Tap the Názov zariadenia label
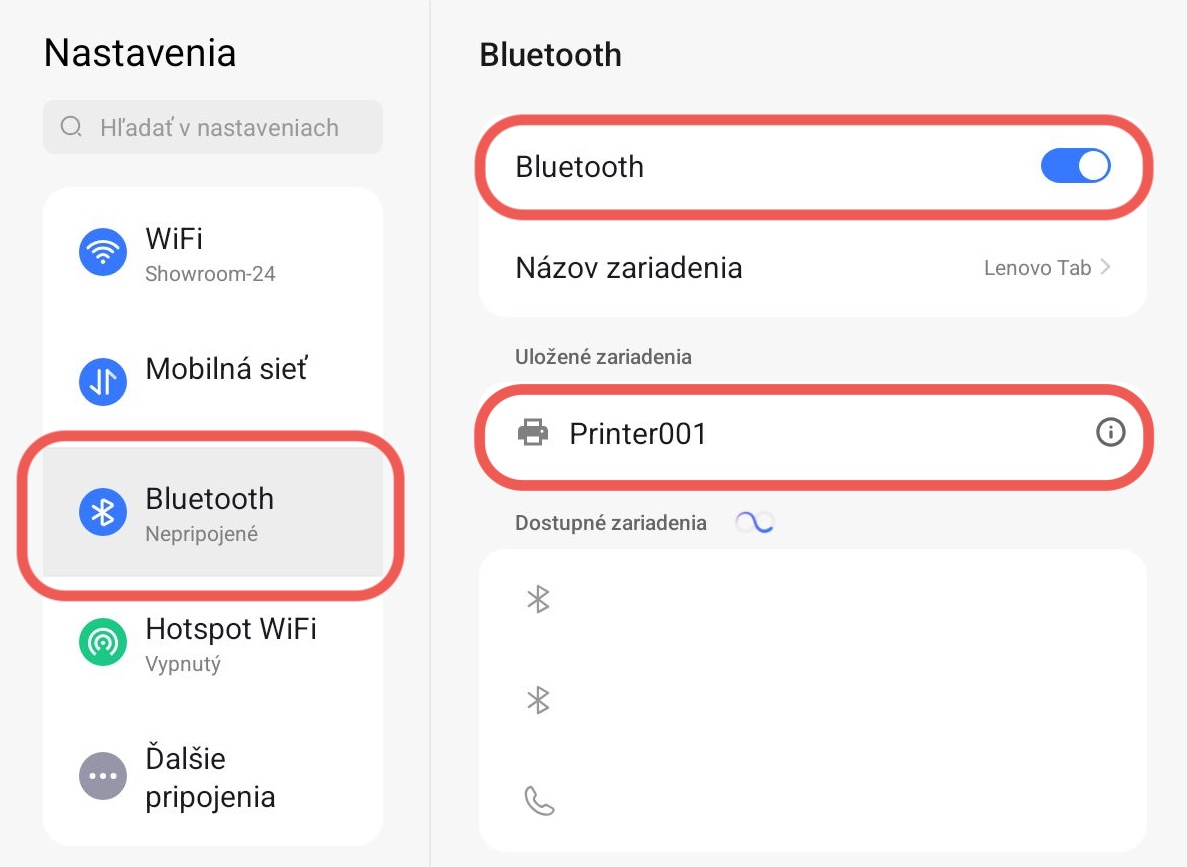 (x=628, y=268)
